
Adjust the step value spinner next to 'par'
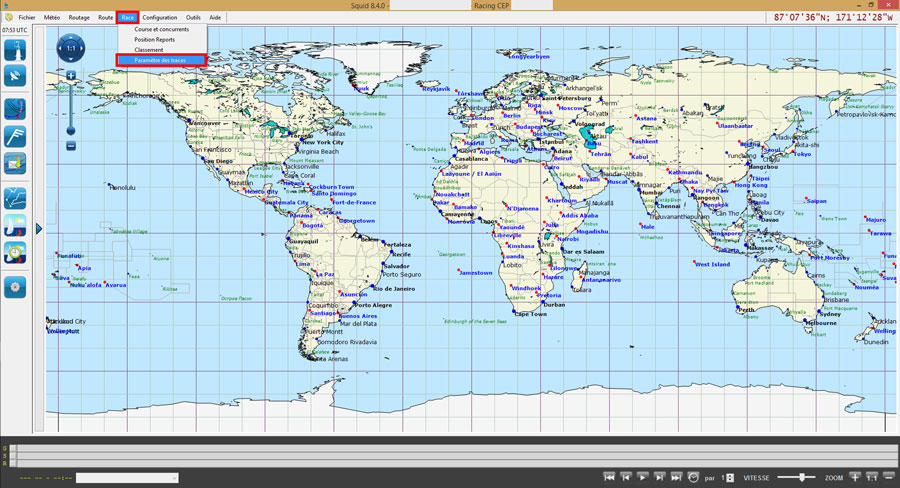(728, 478)
